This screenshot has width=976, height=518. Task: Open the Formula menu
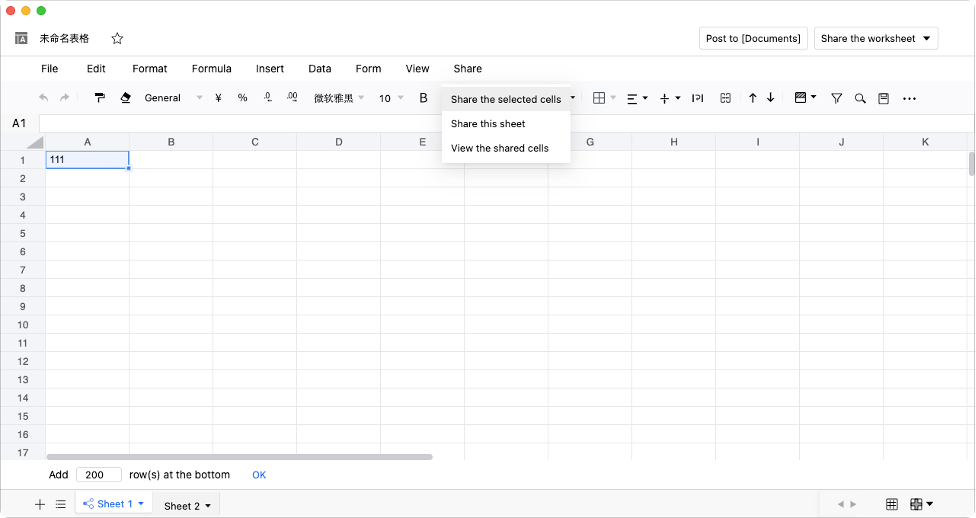pyautogui.click(x=211, y=69)
